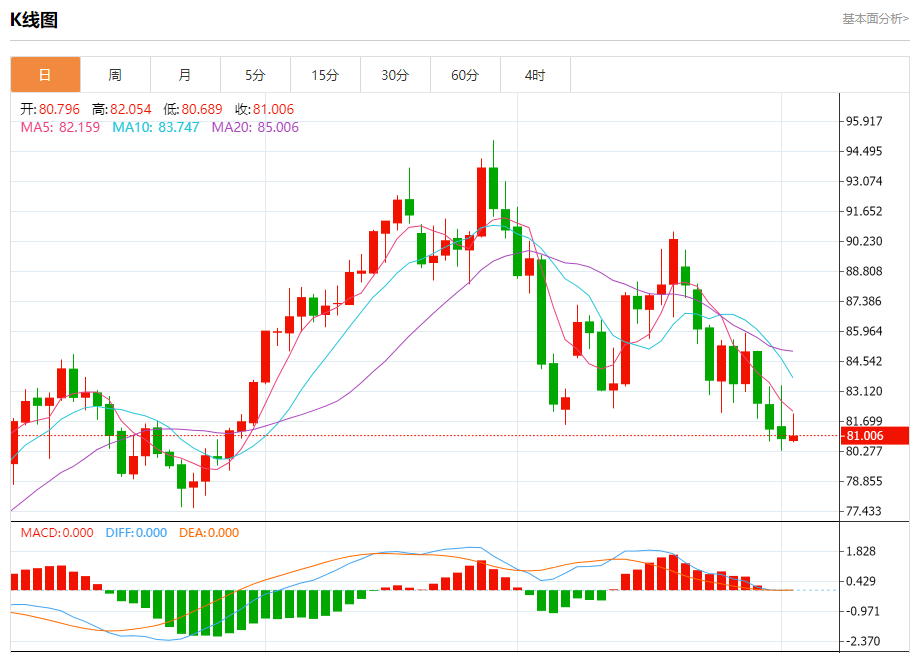Click the 94.495 price axis label
The height and width of the screenshot is (653, 918).
(864, 151)
